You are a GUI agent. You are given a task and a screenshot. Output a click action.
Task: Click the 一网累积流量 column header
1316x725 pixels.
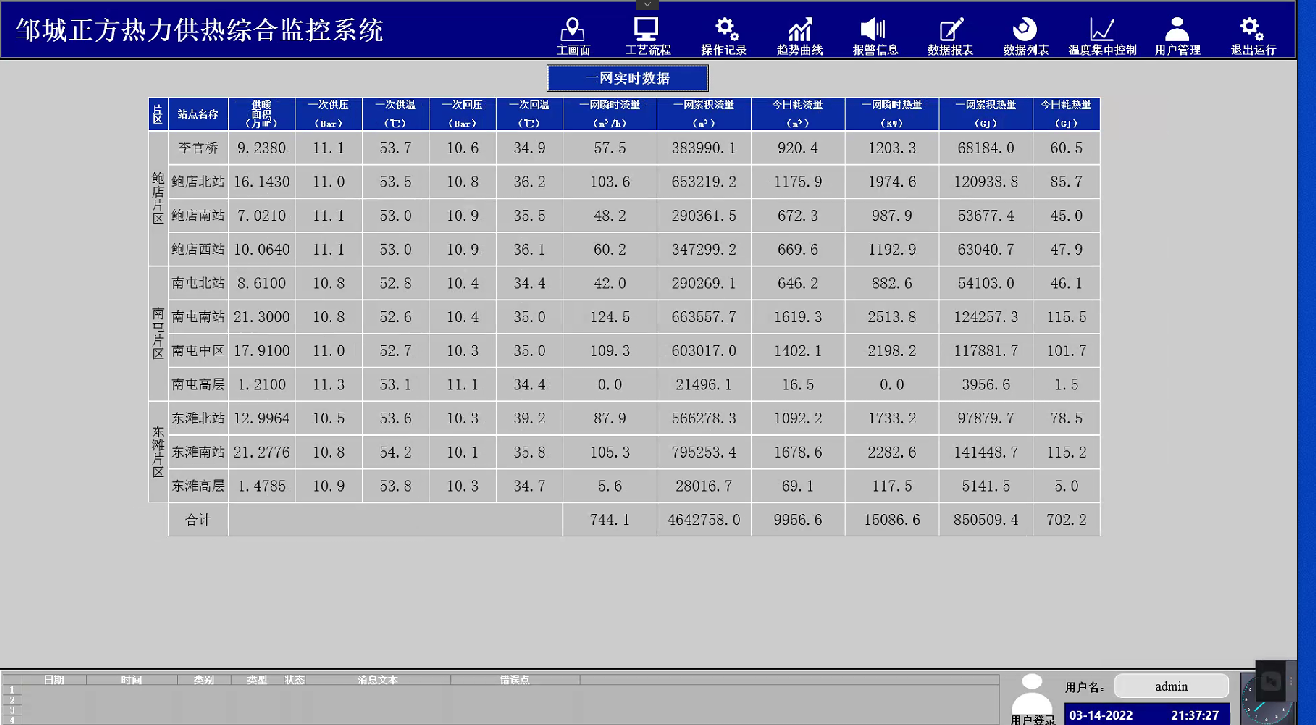[x=704, y=114]
